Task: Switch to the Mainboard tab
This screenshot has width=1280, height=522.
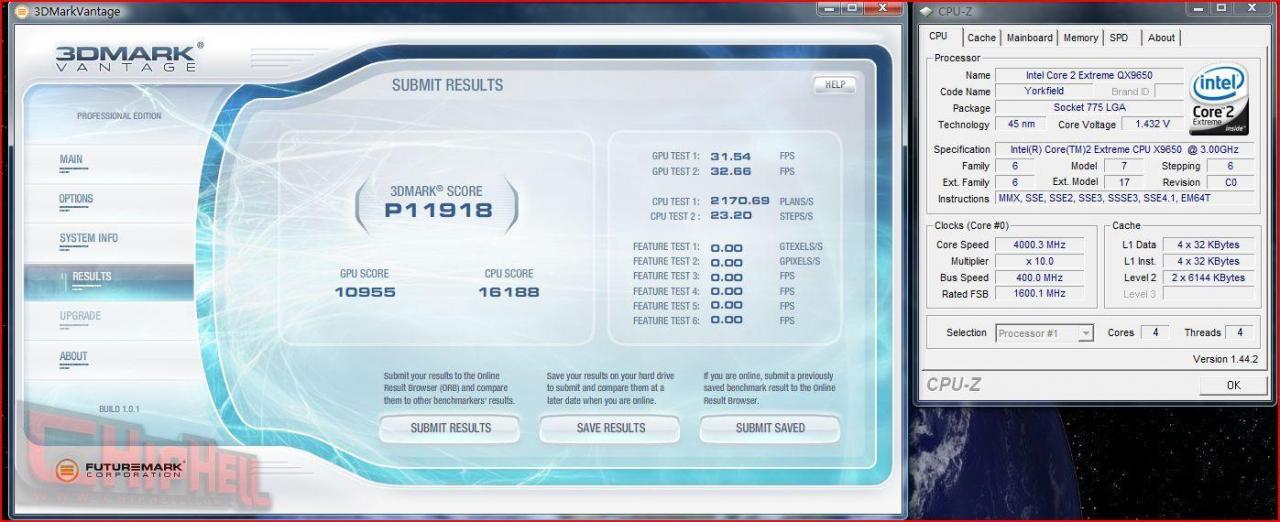Action: click(x=1029, y=38)
